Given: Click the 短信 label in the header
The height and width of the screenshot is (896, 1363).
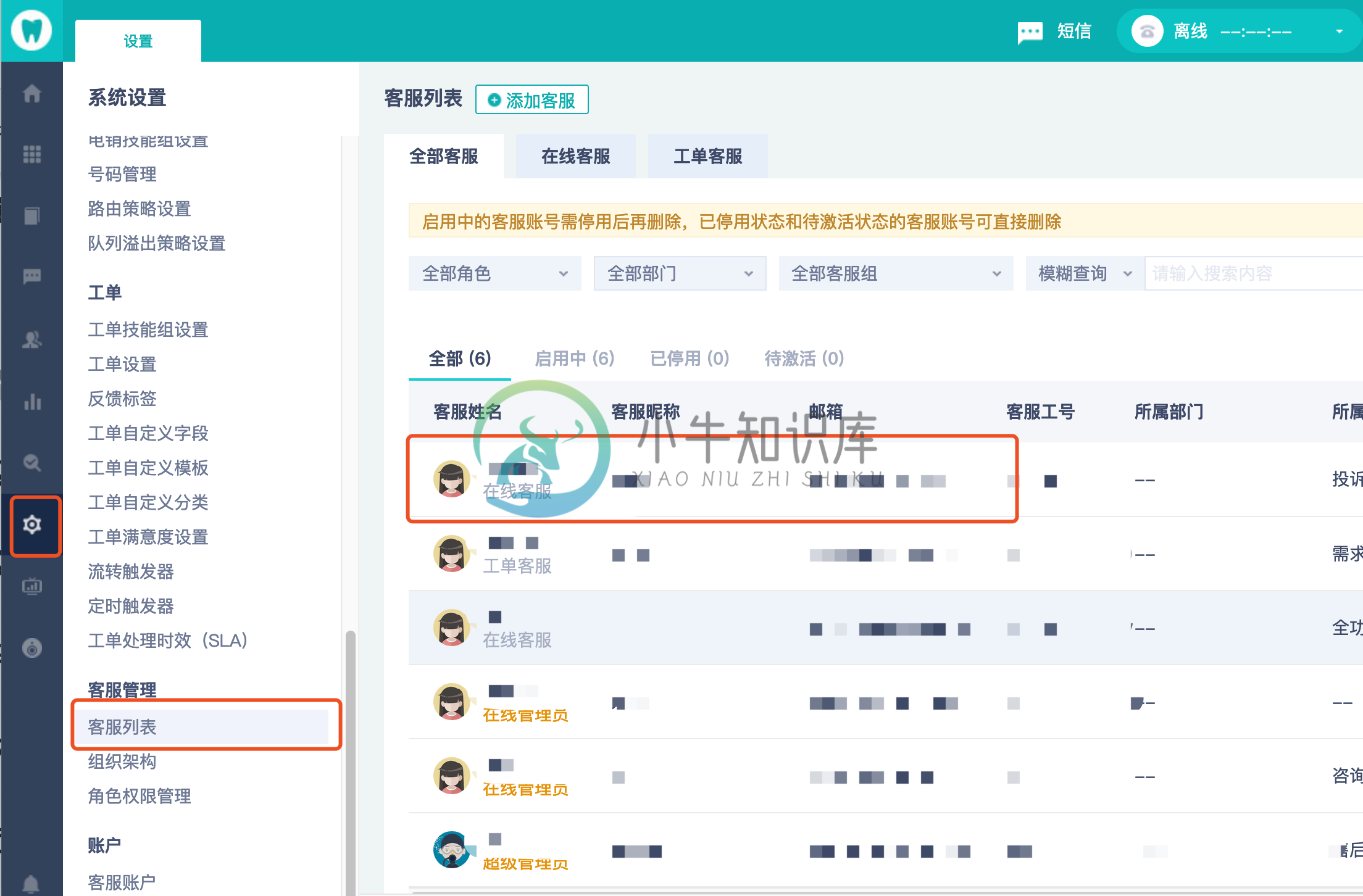Looking at the screenshot, I should pyautogui.click(x=1074, y=31).
